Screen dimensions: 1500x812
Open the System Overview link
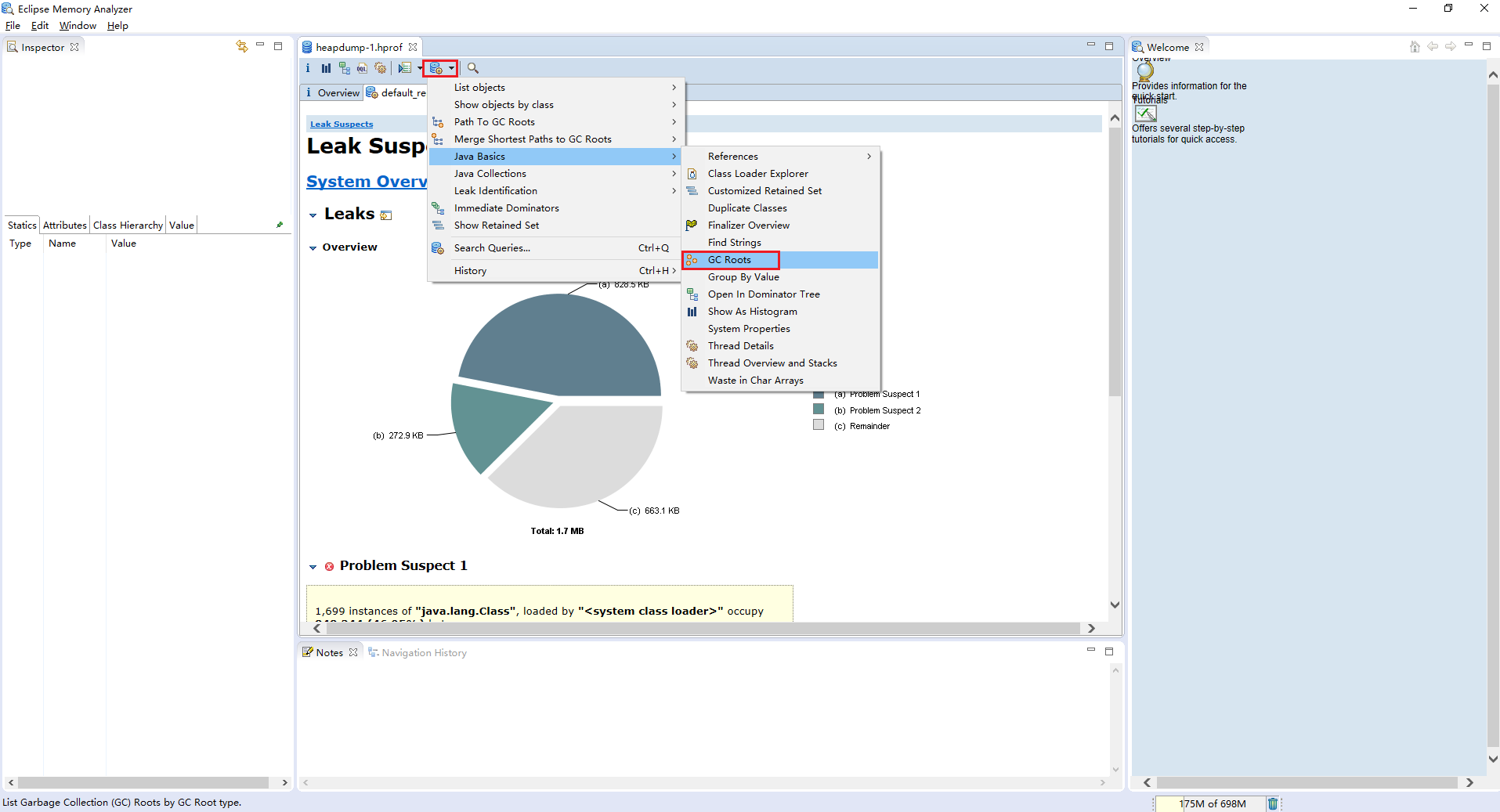[367, 182]
